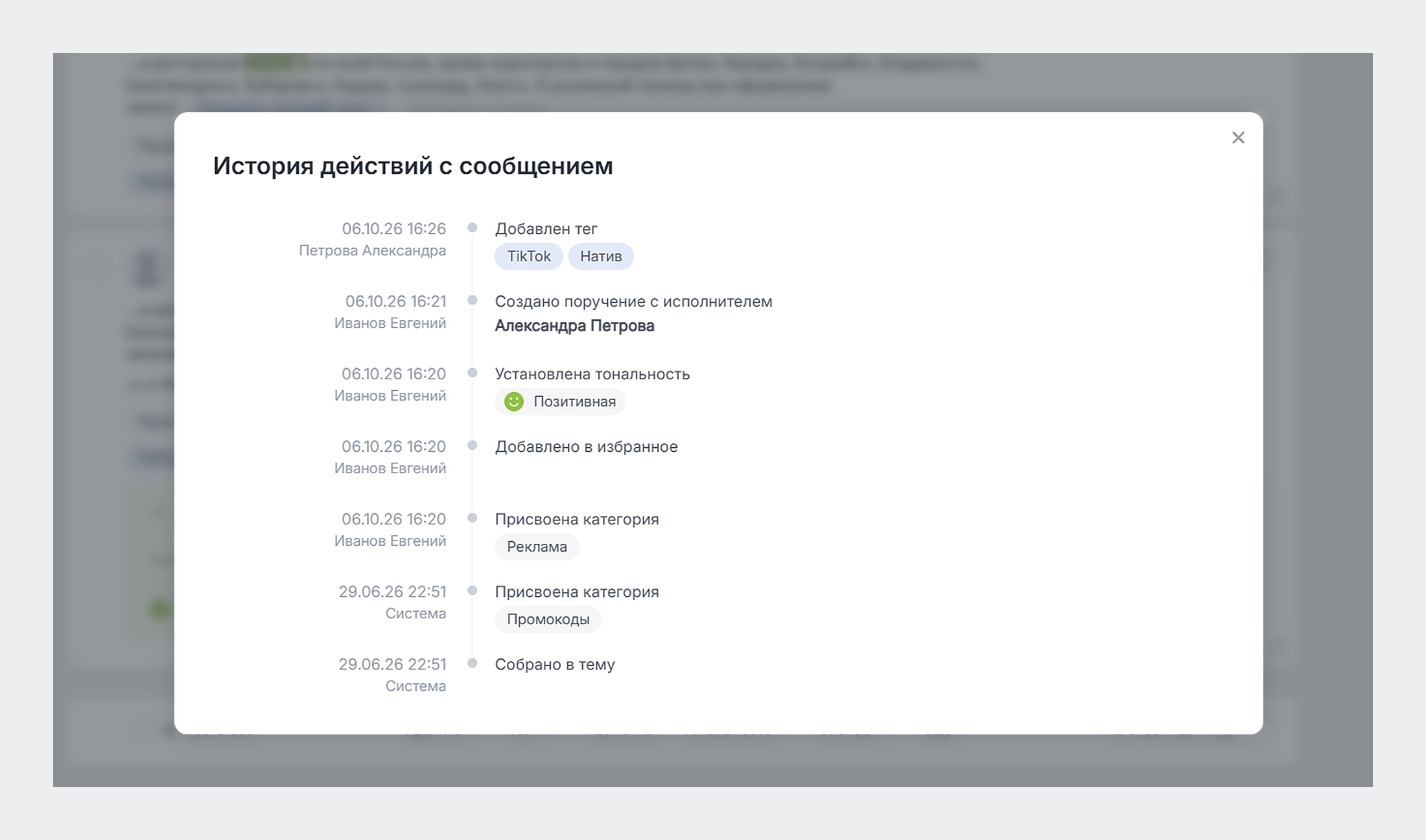Click timestamp 06.10.26 16:21
The image size is (1426, 840).
tap(396, 301)
